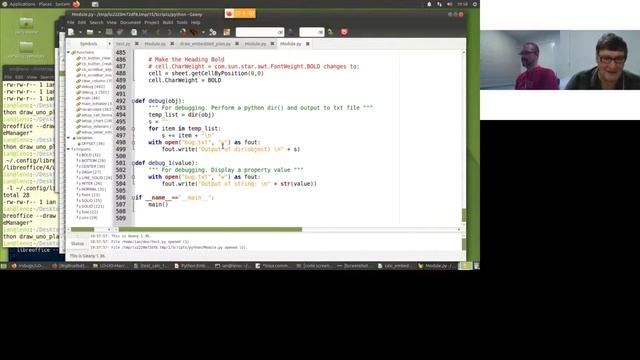The image size is (640, 360).
Task: Open the recent files dropdown arrow
Action: click(99, 32)
